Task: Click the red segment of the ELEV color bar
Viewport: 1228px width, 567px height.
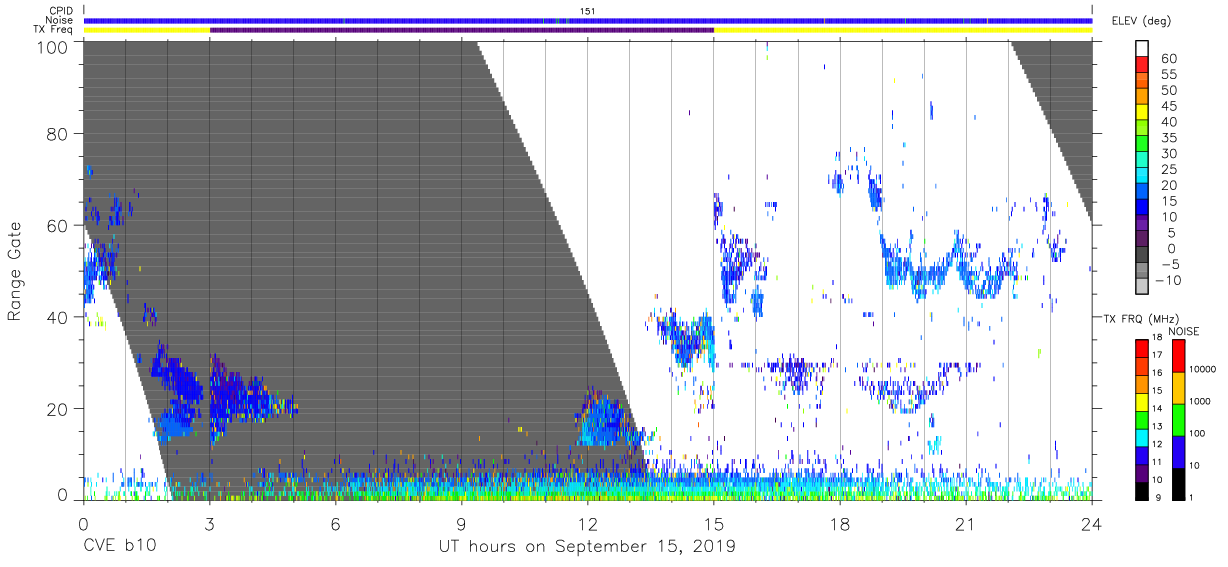Action: [x=1142, y=65]
